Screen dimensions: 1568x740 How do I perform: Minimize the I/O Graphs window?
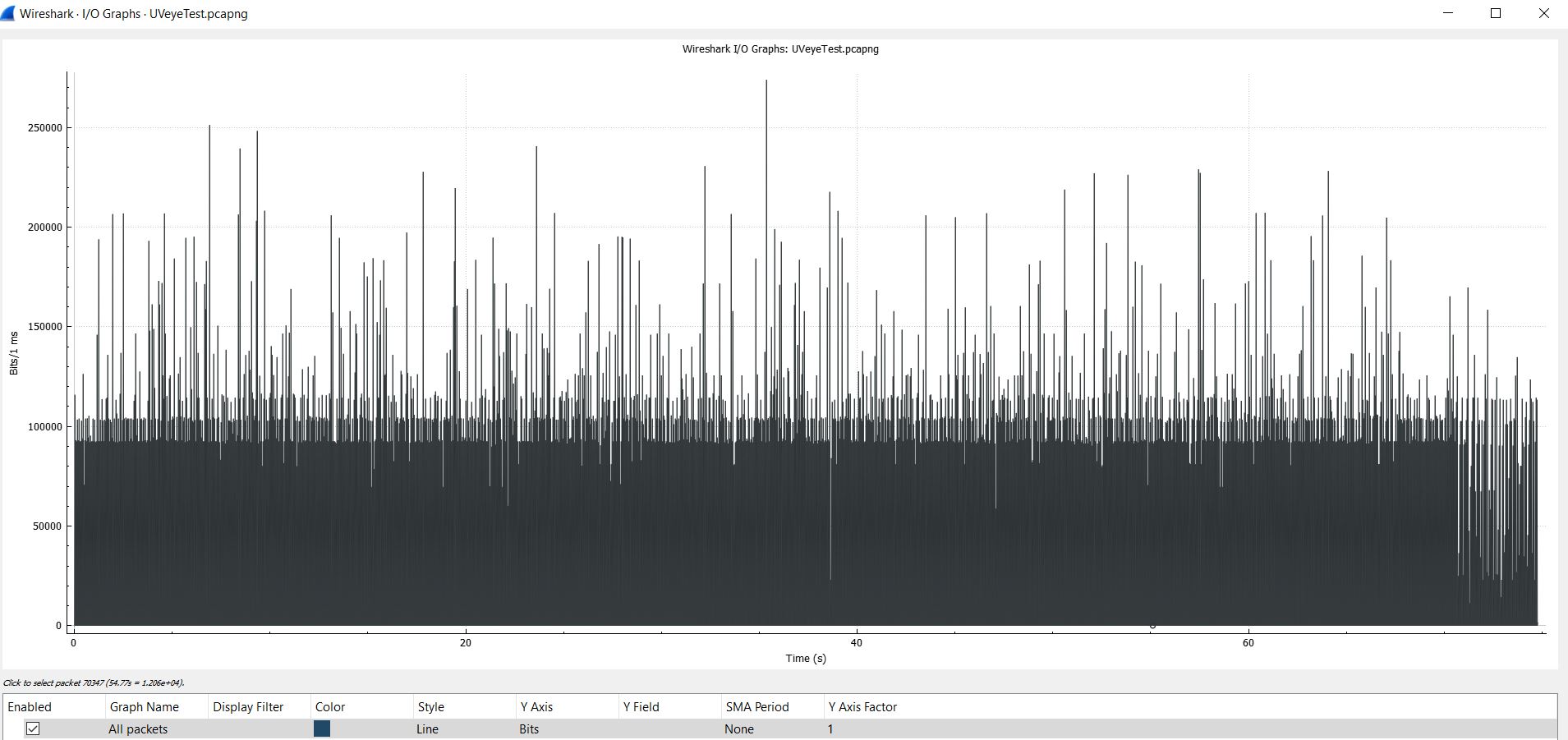(1448, 14)
